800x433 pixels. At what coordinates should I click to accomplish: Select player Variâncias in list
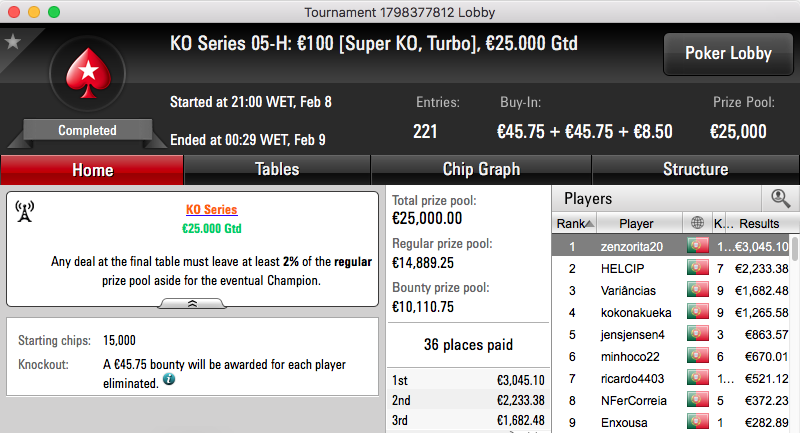pyautogui.click(x=628, y=290)
